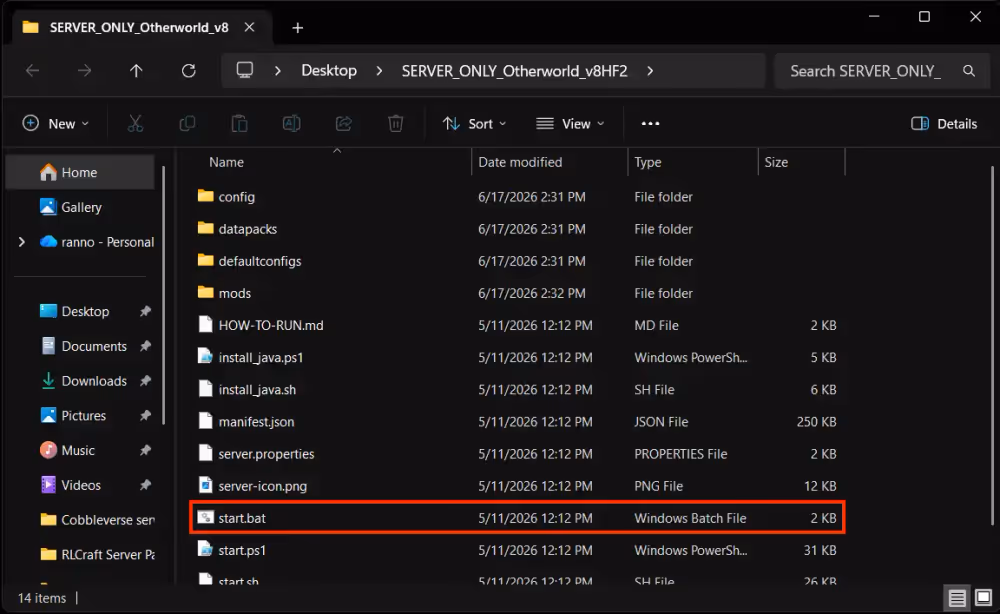Click the Copy icon in toolbar
Image resolution: width=1000 pixels, height=614 pixels.
188,124
